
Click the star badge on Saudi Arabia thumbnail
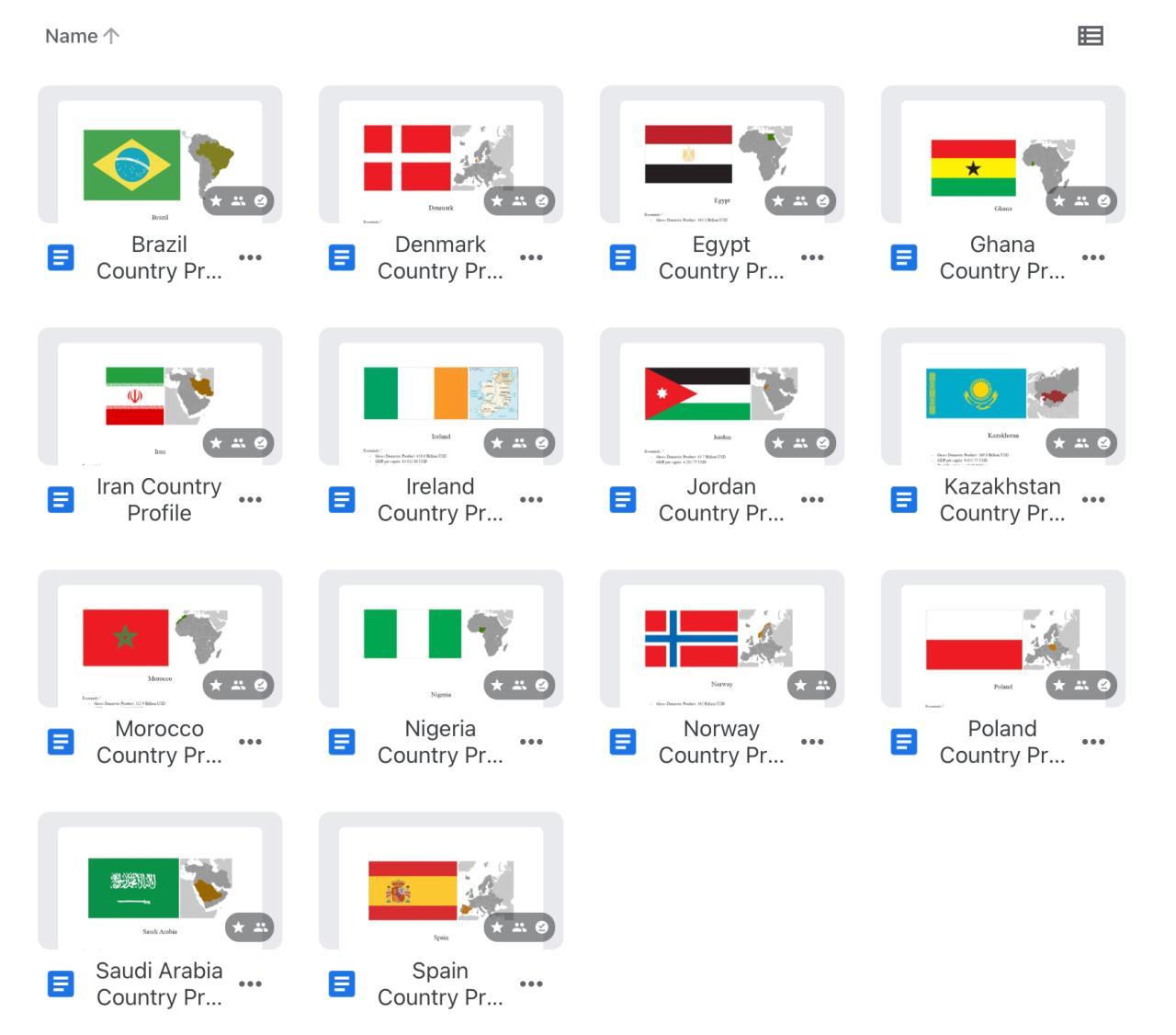tap(239, 927)
